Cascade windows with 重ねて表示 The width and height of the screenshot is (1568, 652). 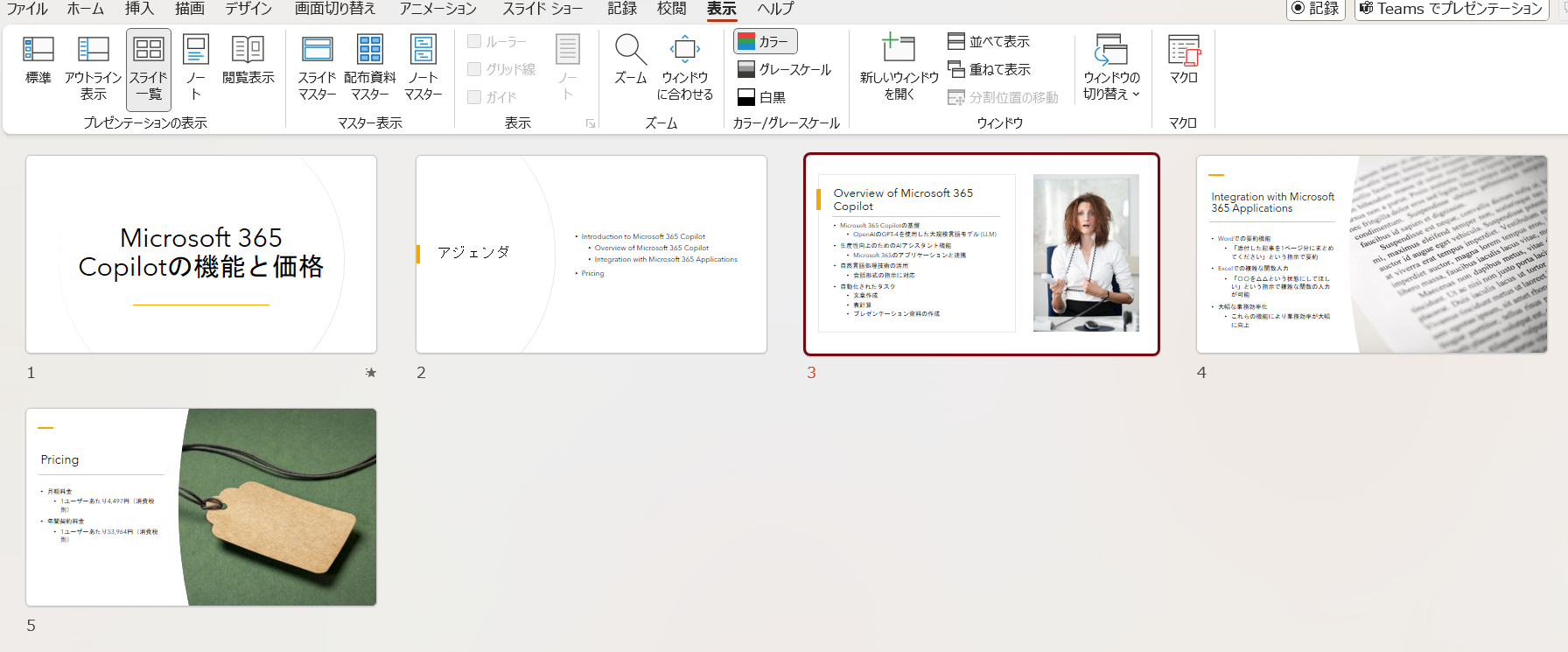(990, 69)
